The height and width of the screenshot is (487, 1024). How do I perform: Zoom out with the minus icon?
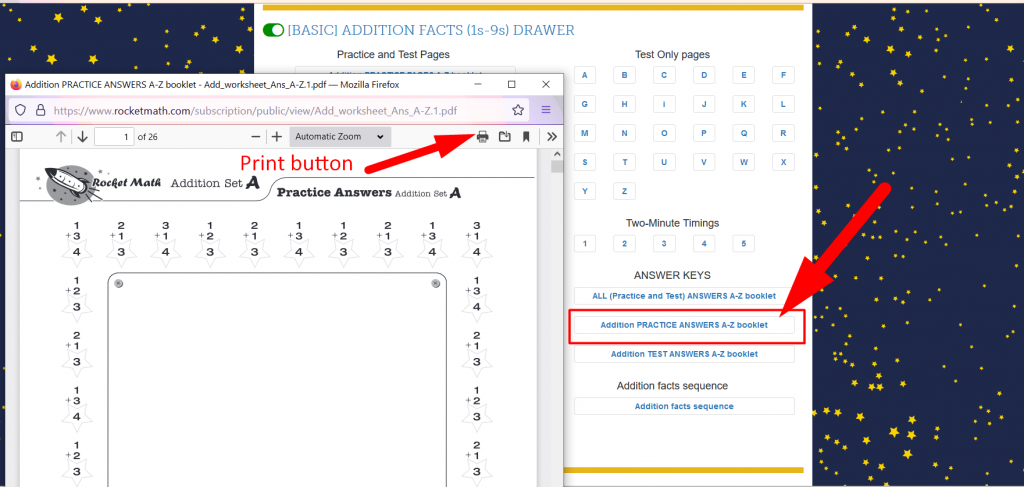click(256, 136)
